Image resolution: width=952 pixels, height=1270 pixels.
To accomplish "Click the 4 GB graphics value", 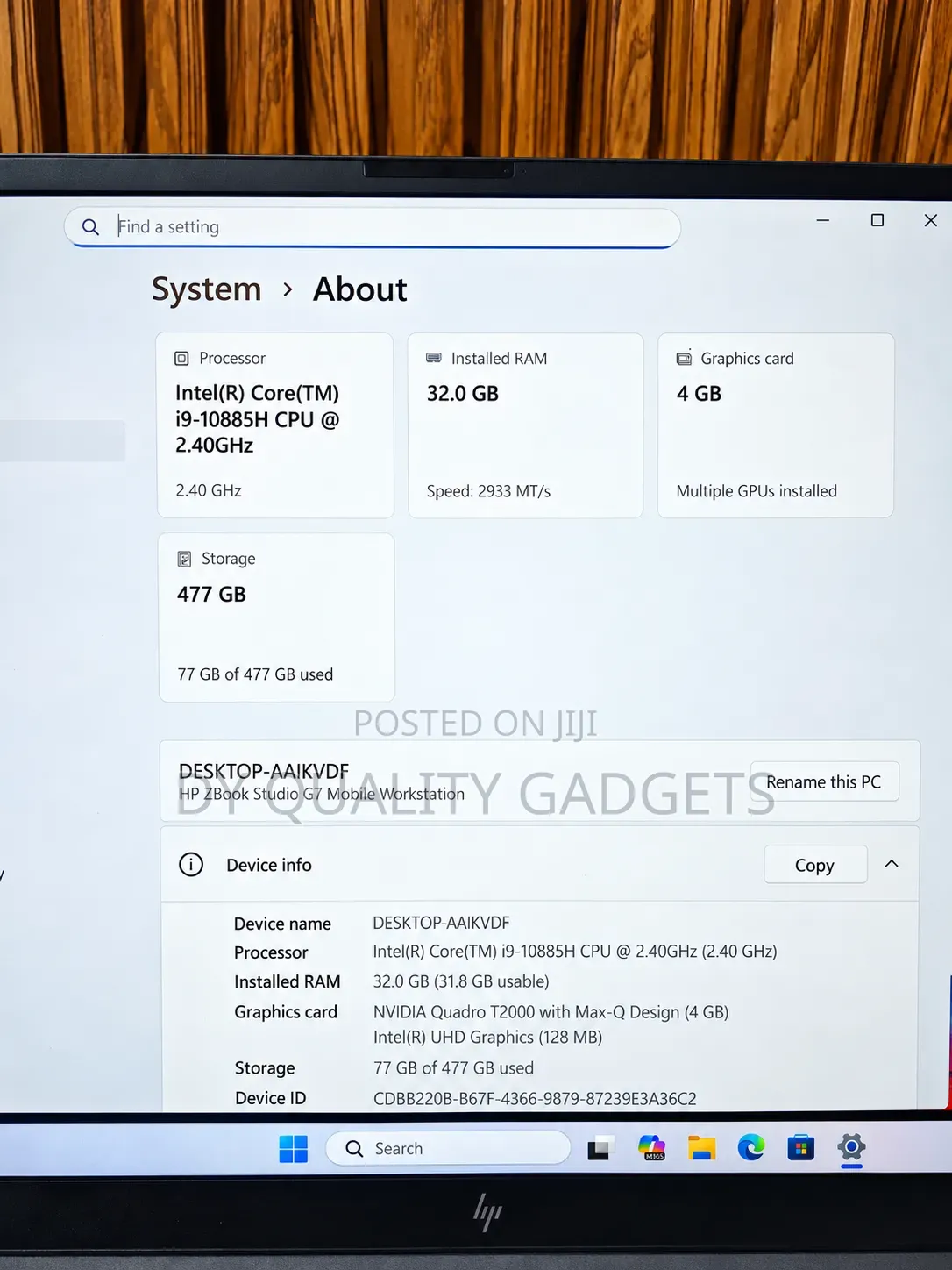I will click(699, 394).
